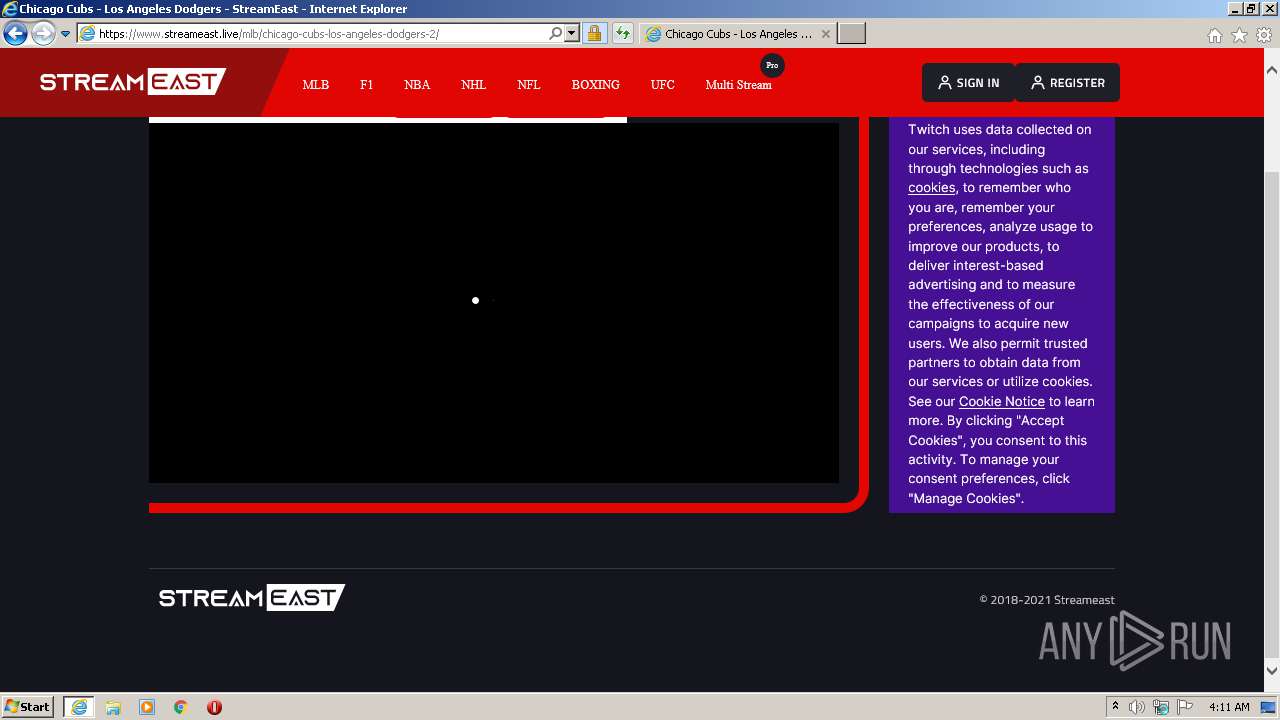
Task: Click the SIGN IN button
Action: 968,83
